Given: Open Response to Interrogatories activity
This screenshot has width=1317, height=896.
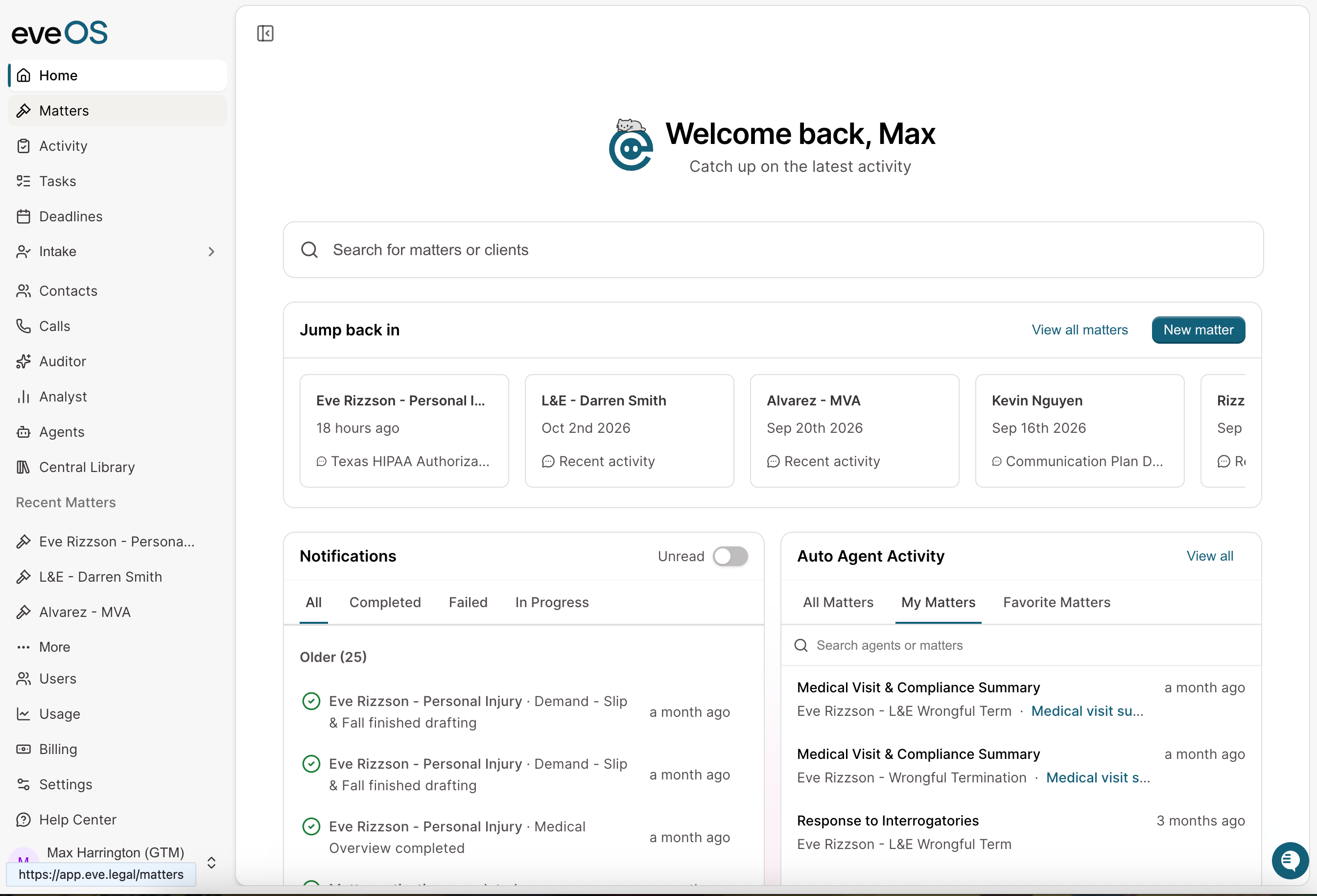Looking at the screenshot, I should [x=1021, y=832].
